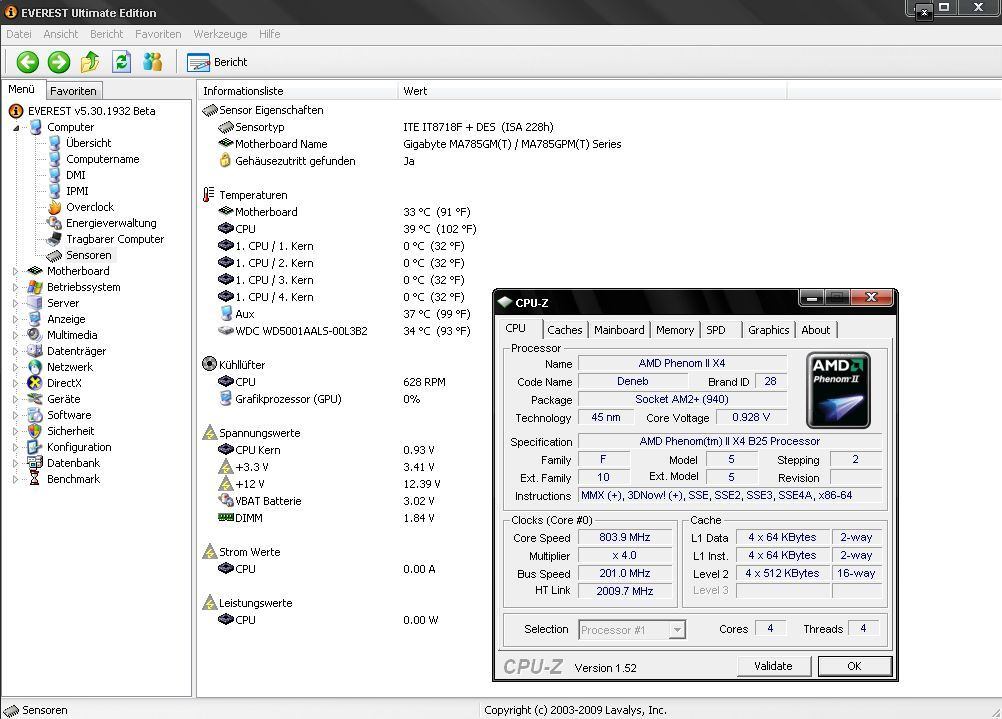Click the Konfiguration tree icon

click(x=35, y=447)
